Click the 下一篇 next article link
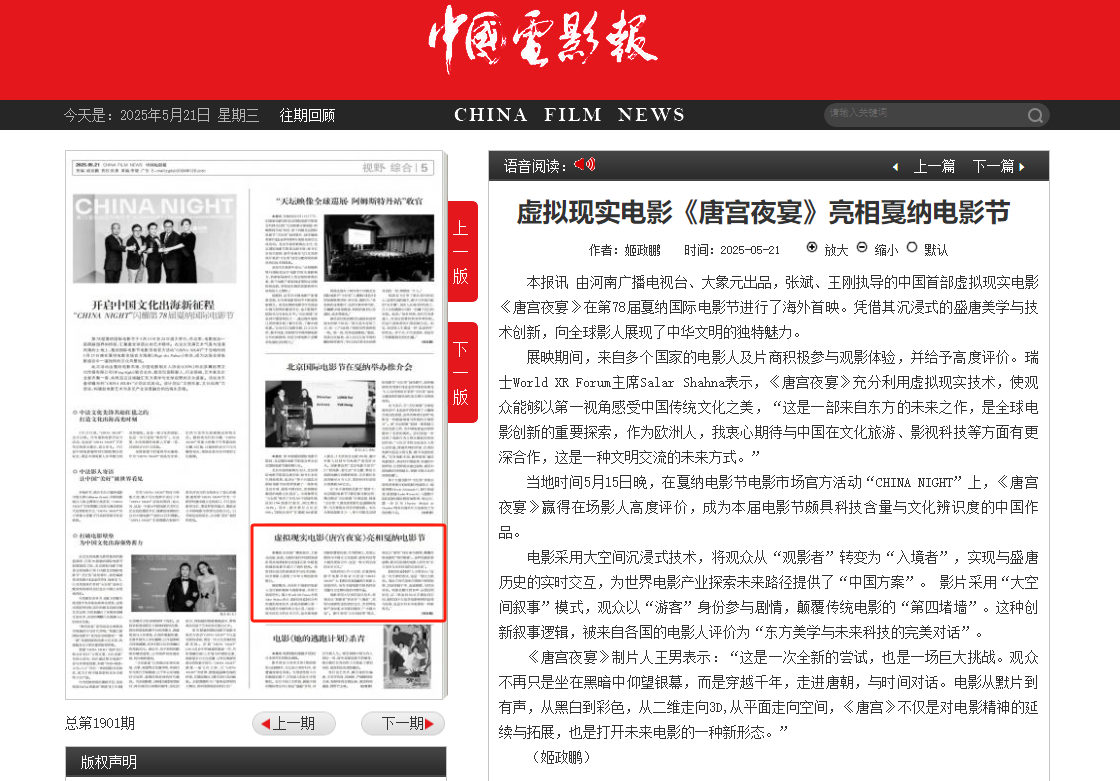The image size is (1120, 781). point(996,166)
